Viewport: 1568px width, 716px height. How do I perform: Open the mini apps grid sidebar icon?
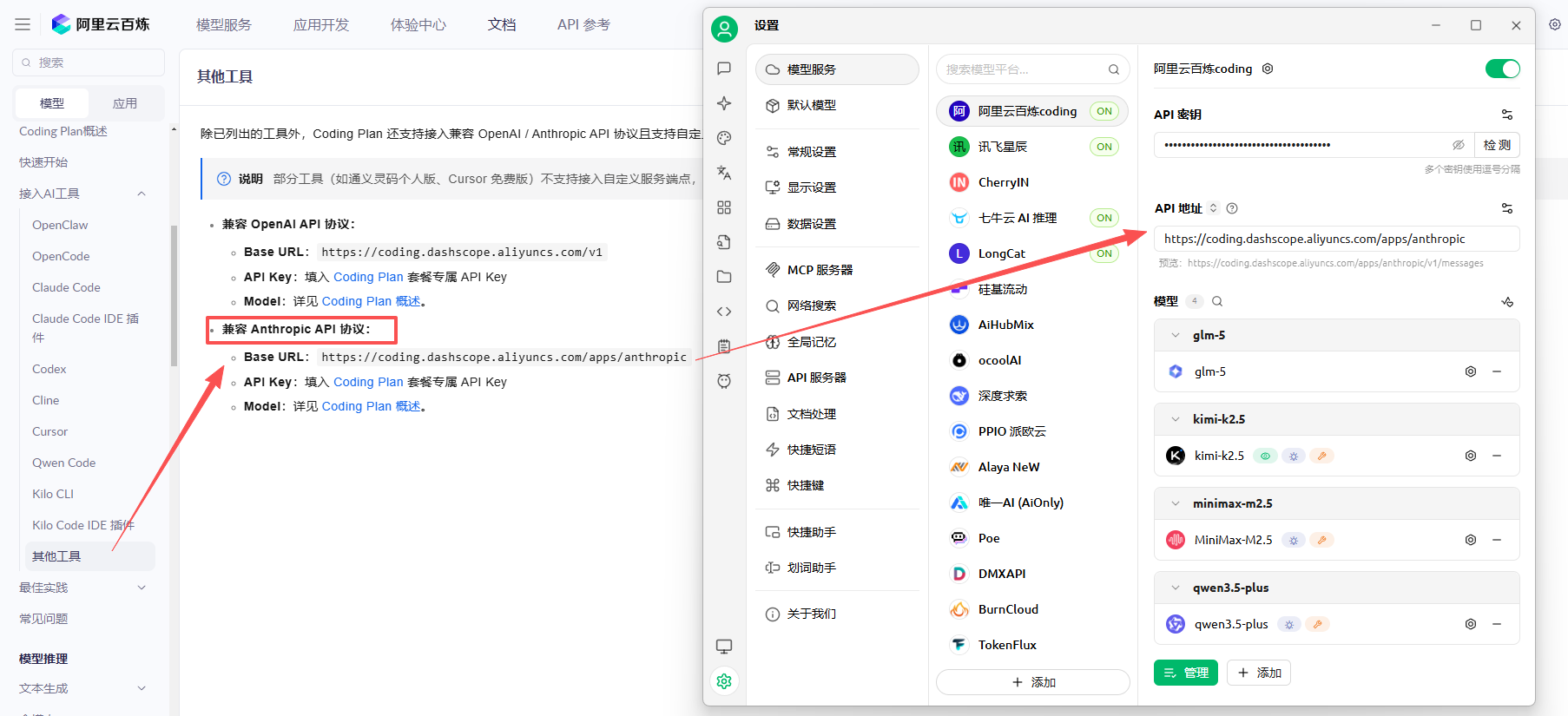(724, 207)
